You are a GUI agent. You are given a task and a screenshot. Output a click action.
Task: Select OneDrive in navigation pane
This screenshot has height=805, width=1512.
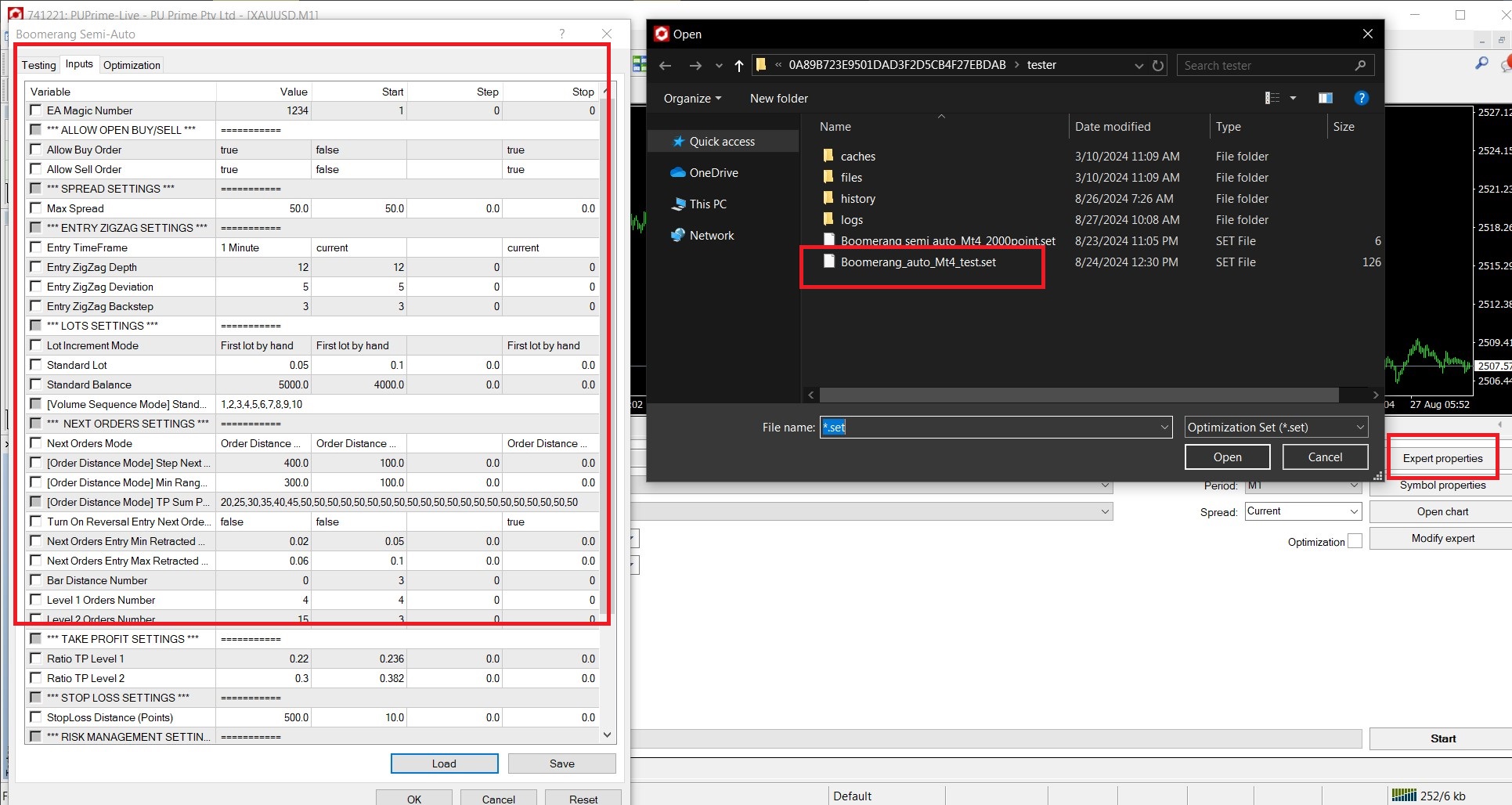point(713,173)
